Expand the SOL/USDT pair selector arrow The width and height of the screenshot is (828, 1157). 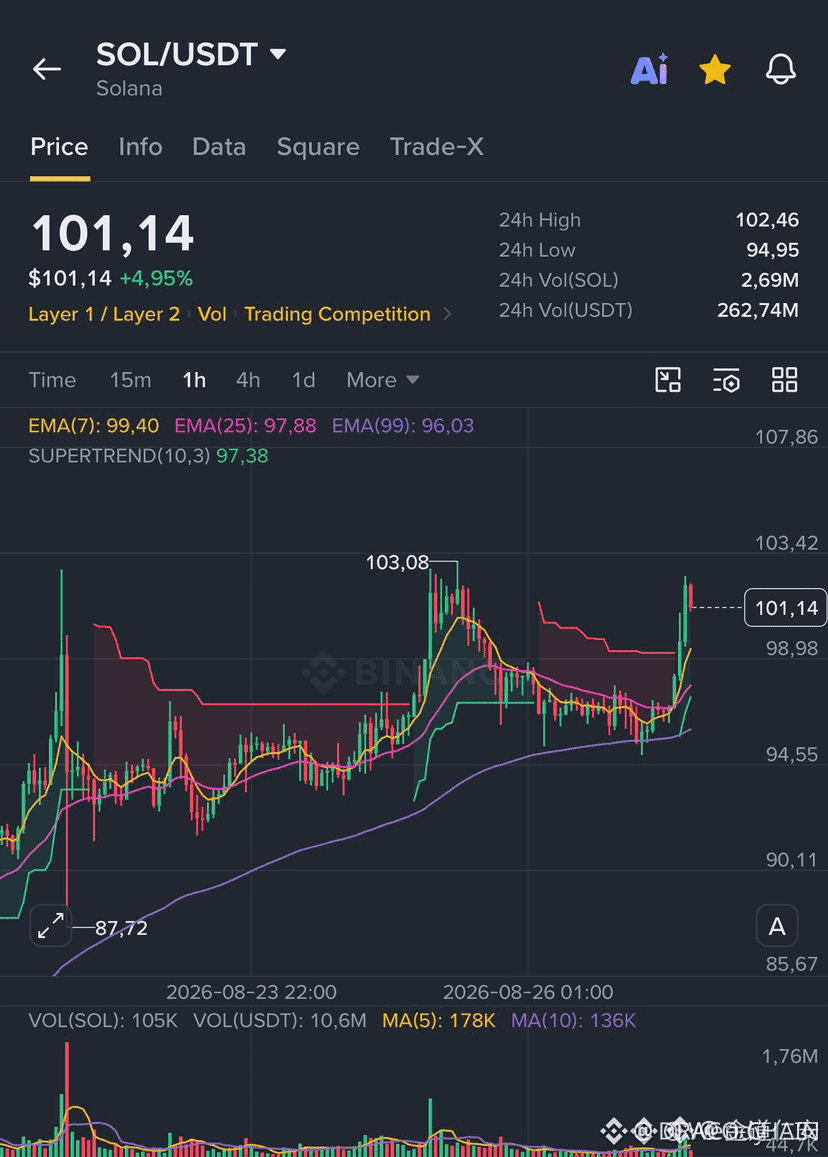[278, 54]
